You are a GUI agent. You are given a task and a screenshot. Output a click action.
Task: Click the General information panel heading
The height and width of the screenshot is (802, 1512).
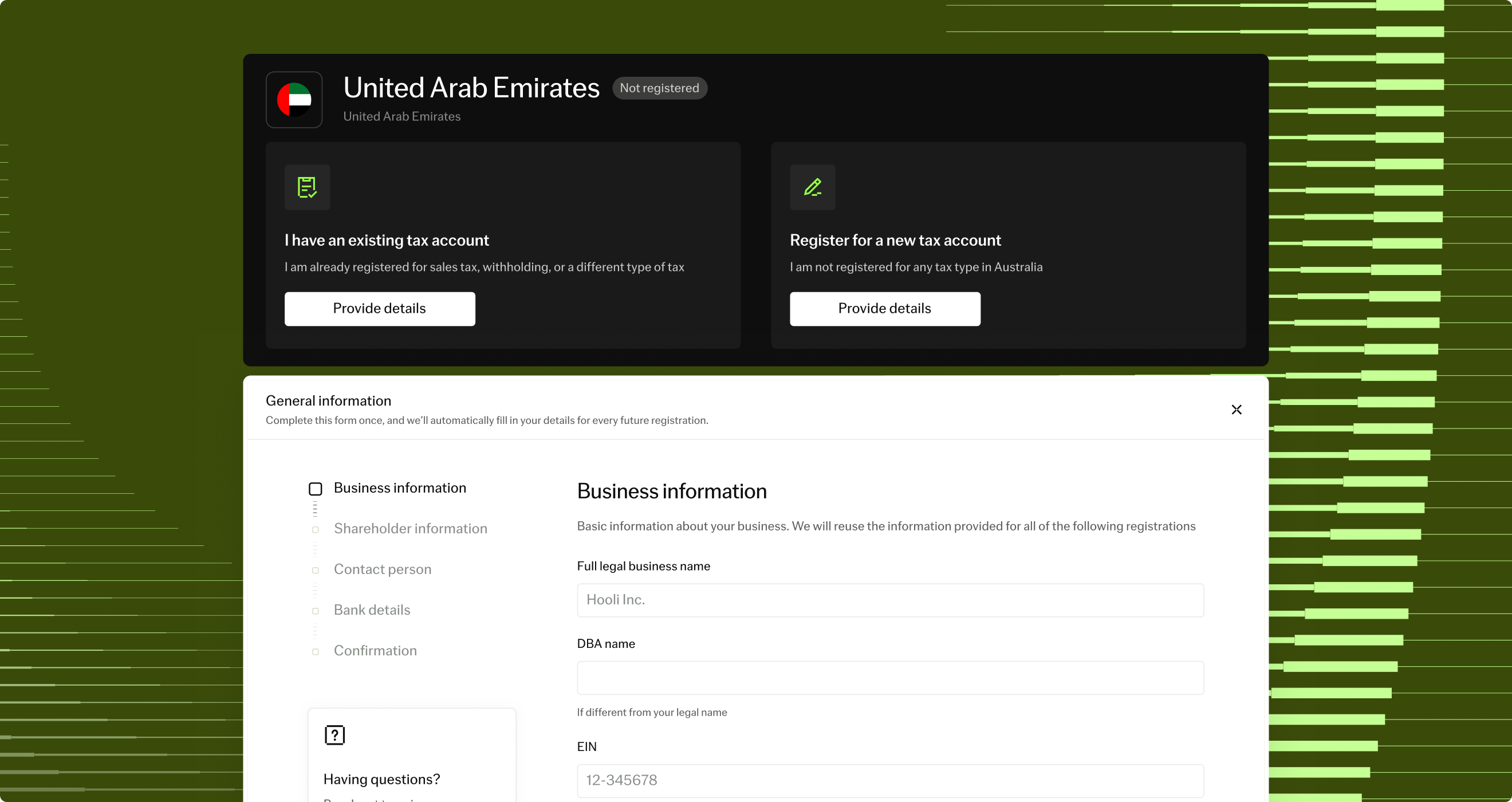pos(328,400)
